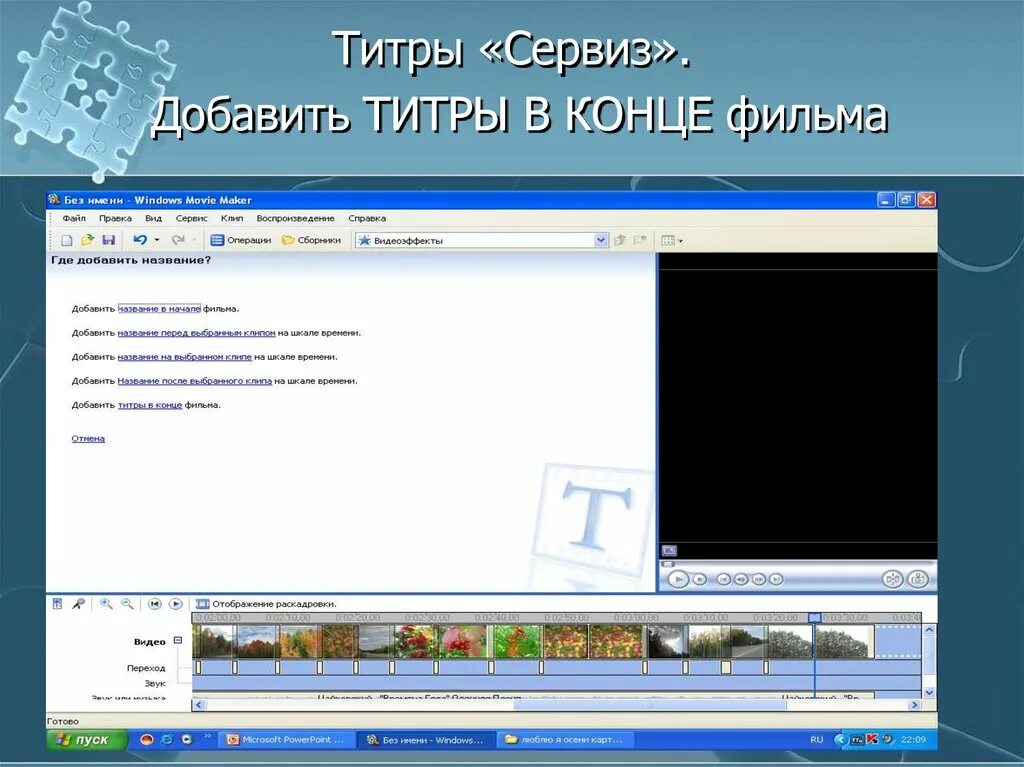Click the preview Forward button
This screenshot has width=1024, height=767.
click(776, 579)
